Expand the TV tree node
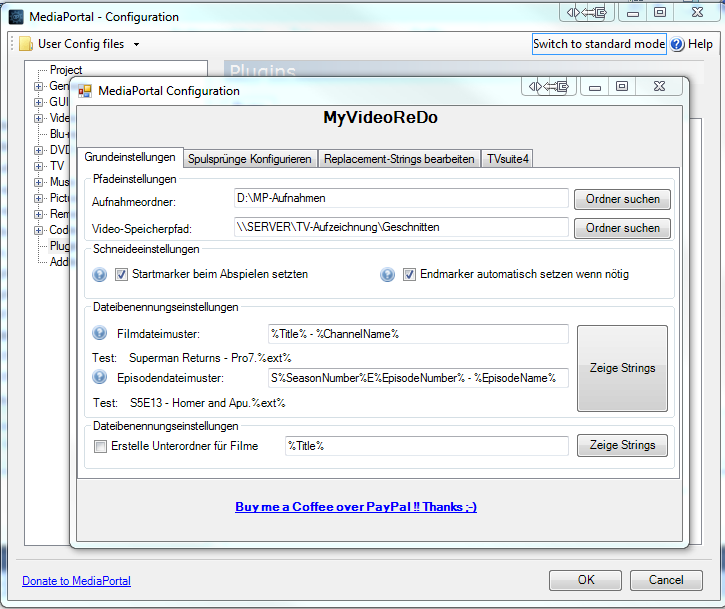Screen dimensions: 725x609 click(39, 166)
